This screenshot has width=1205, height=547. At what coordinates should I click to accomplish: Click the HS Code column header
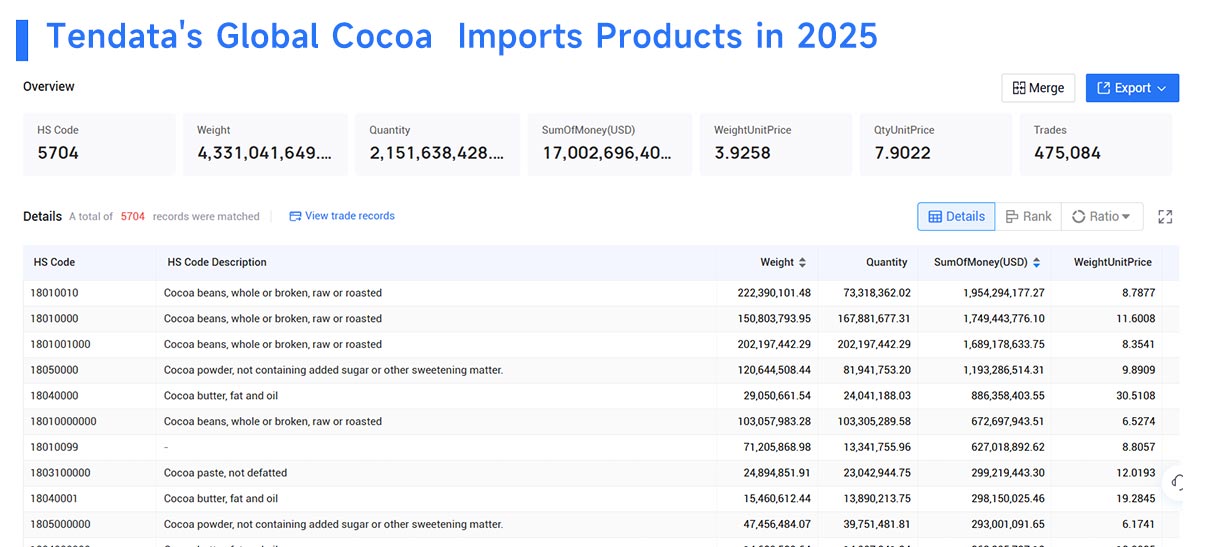[54, 262]
